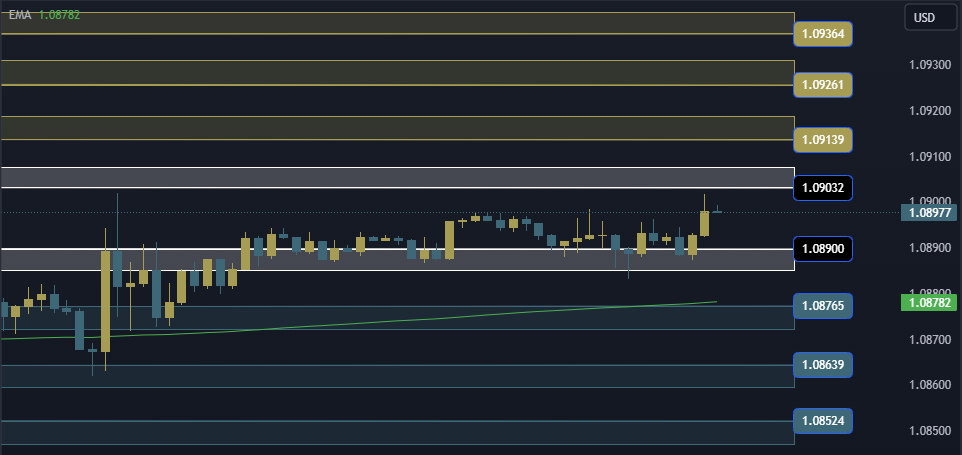
Task: Click the 1.09200 price axis label
Action: (929, 111)
